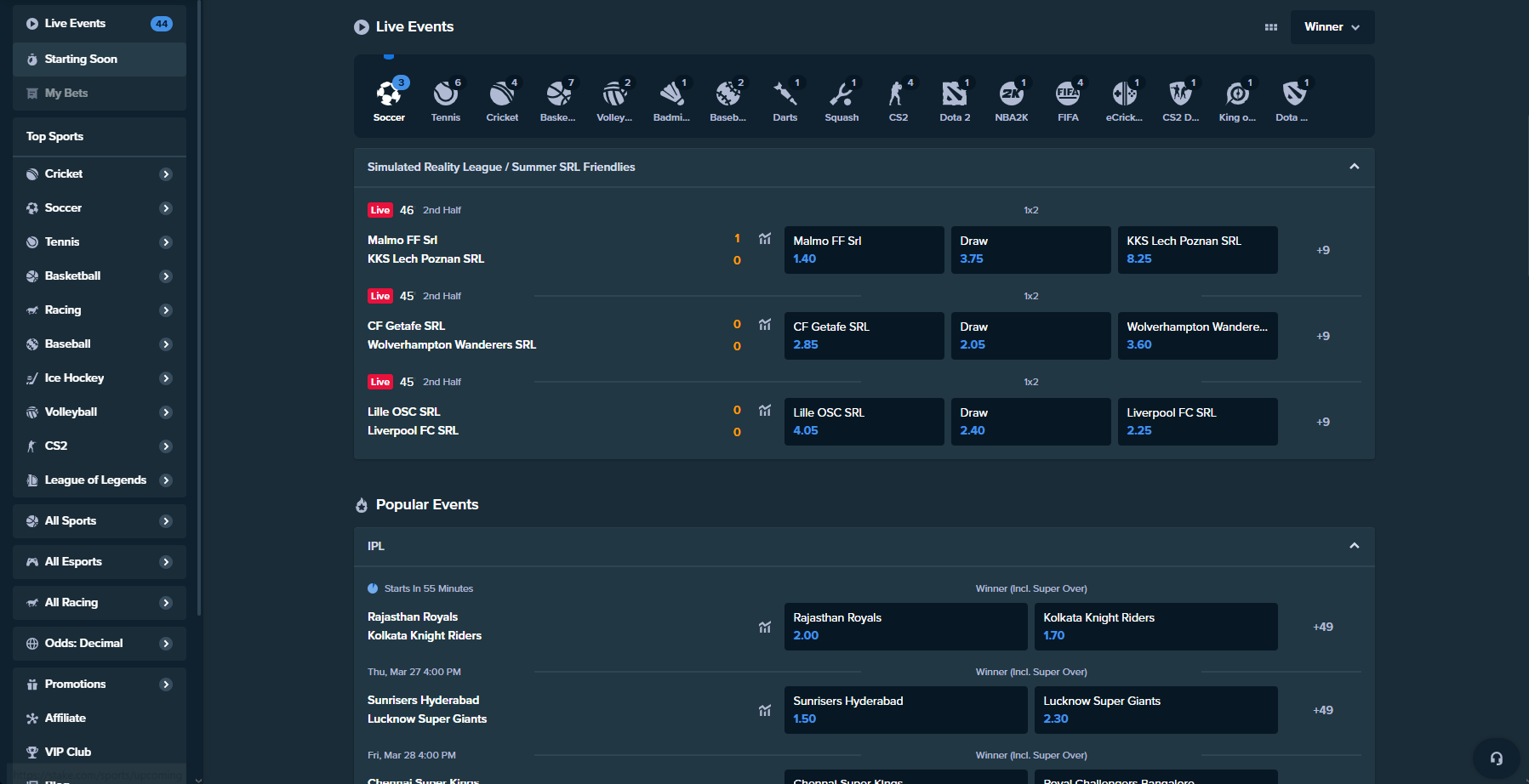Open the Squash live events icon

coord(842,100)
